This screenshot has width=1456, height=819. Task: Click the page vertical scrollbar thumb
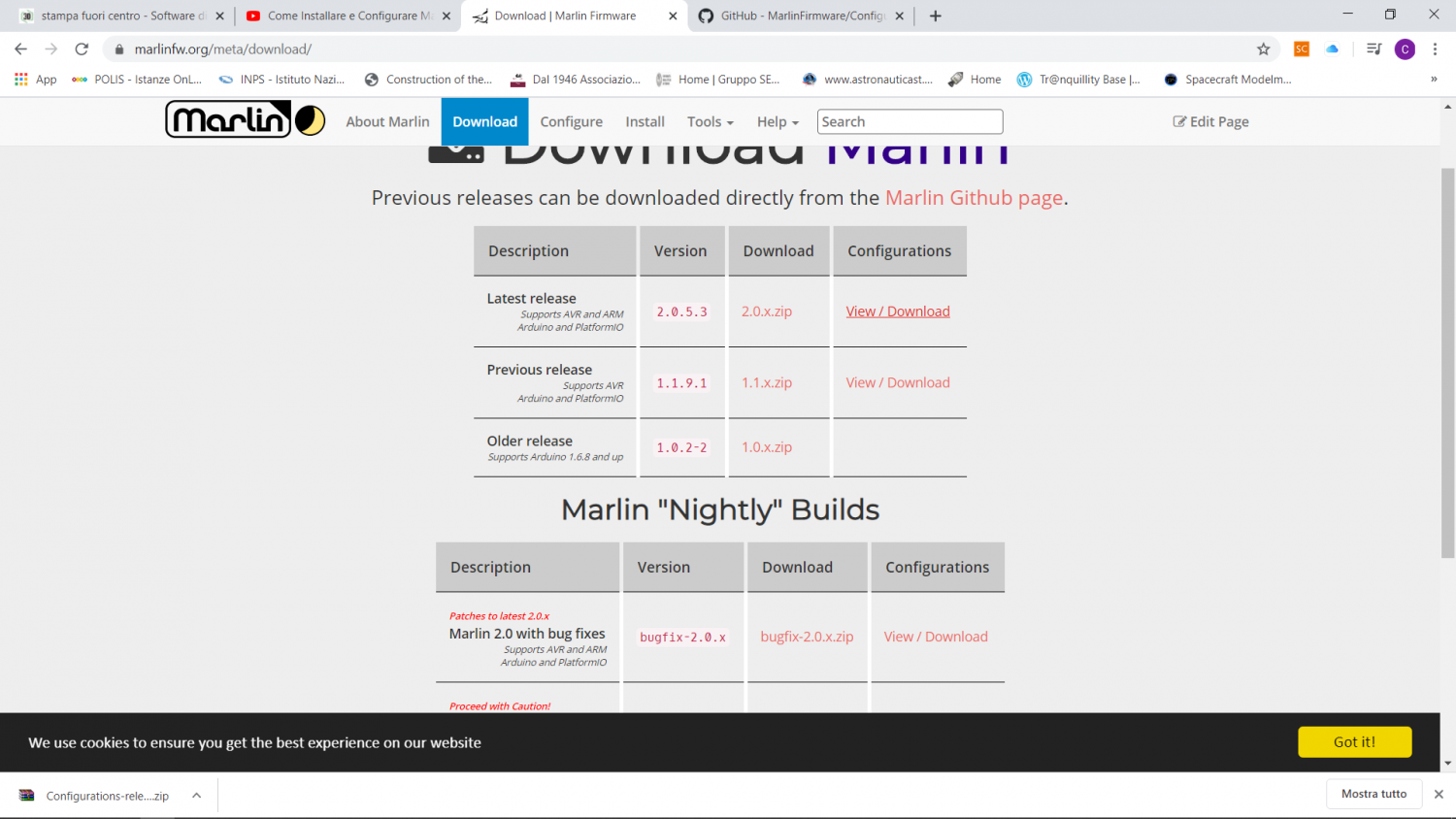click(x=1447, y=363)
